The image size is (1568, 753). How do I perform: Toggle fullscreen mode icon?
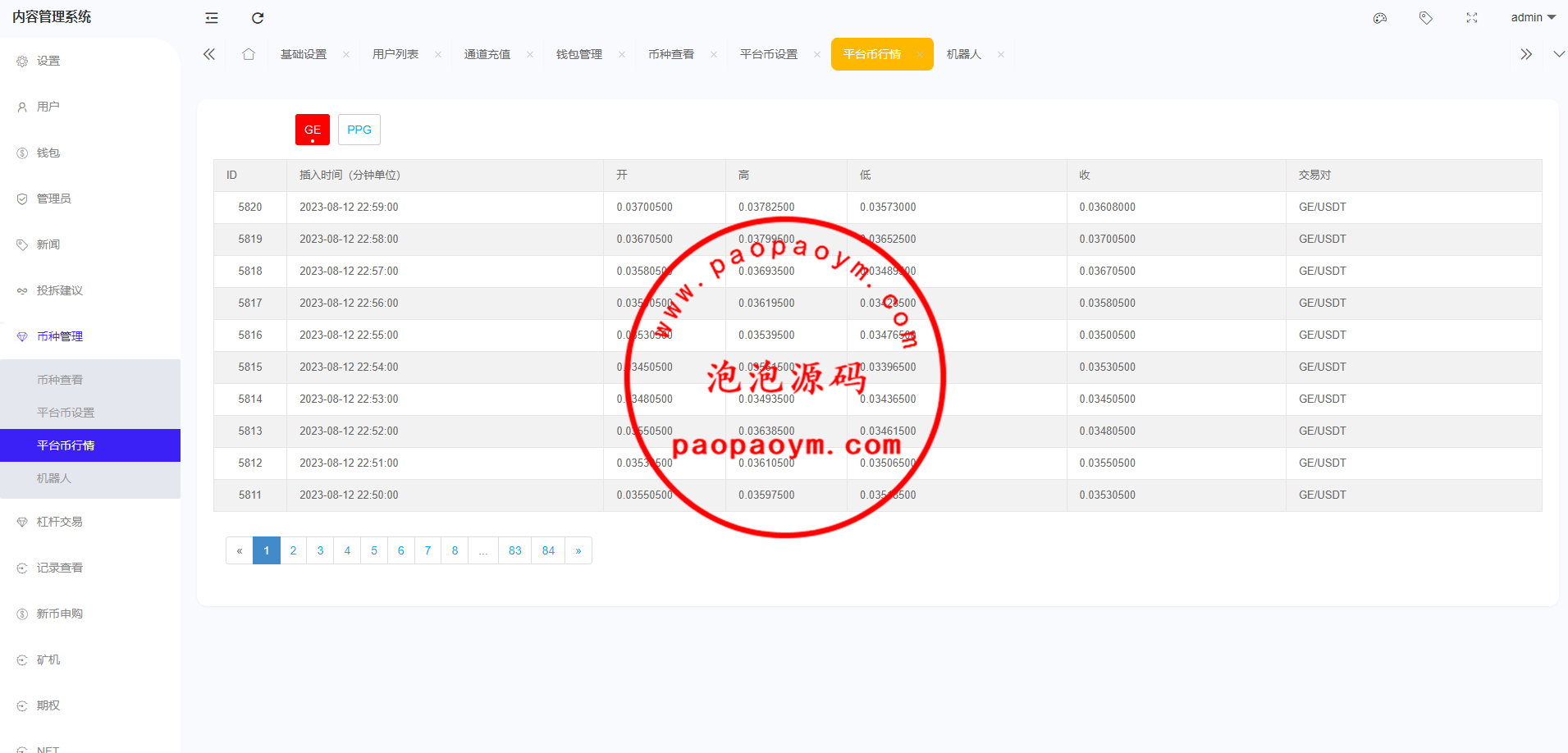1472,18
